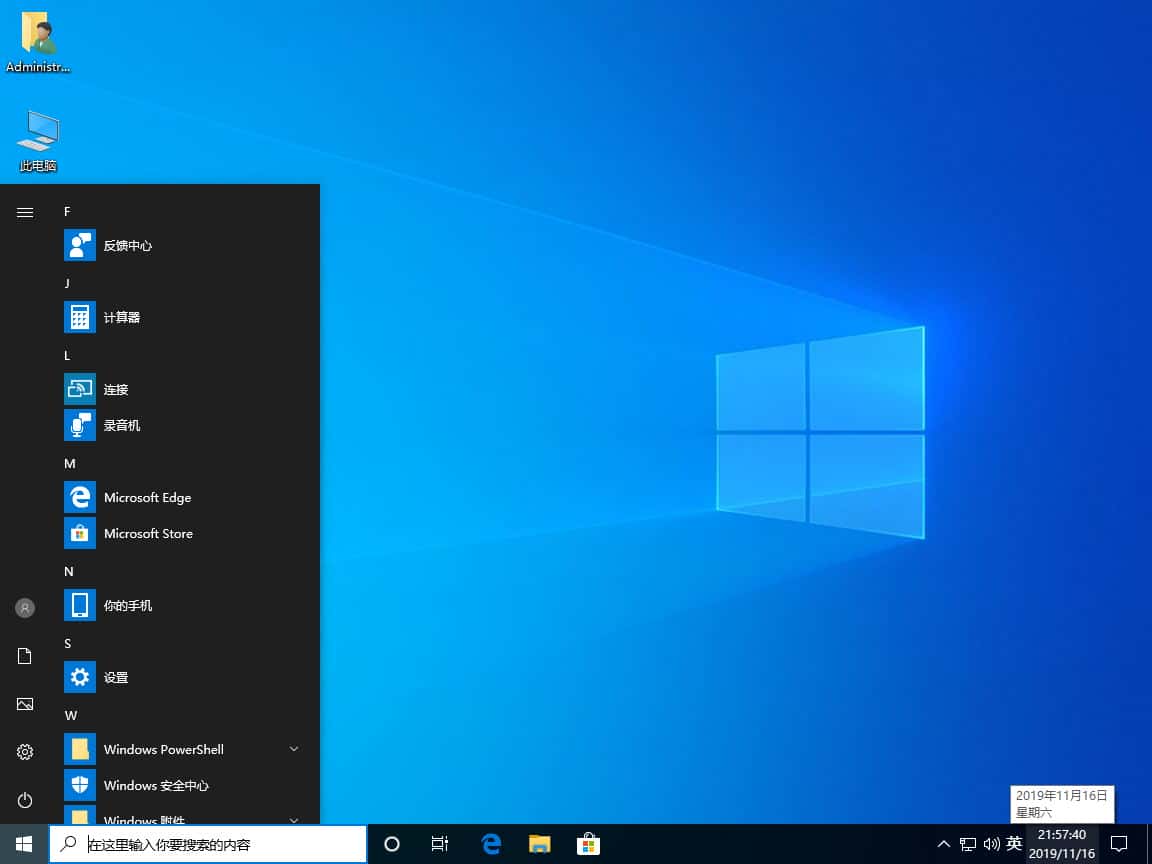
Task: Open 计算器 app
Action: click(184, 317)
